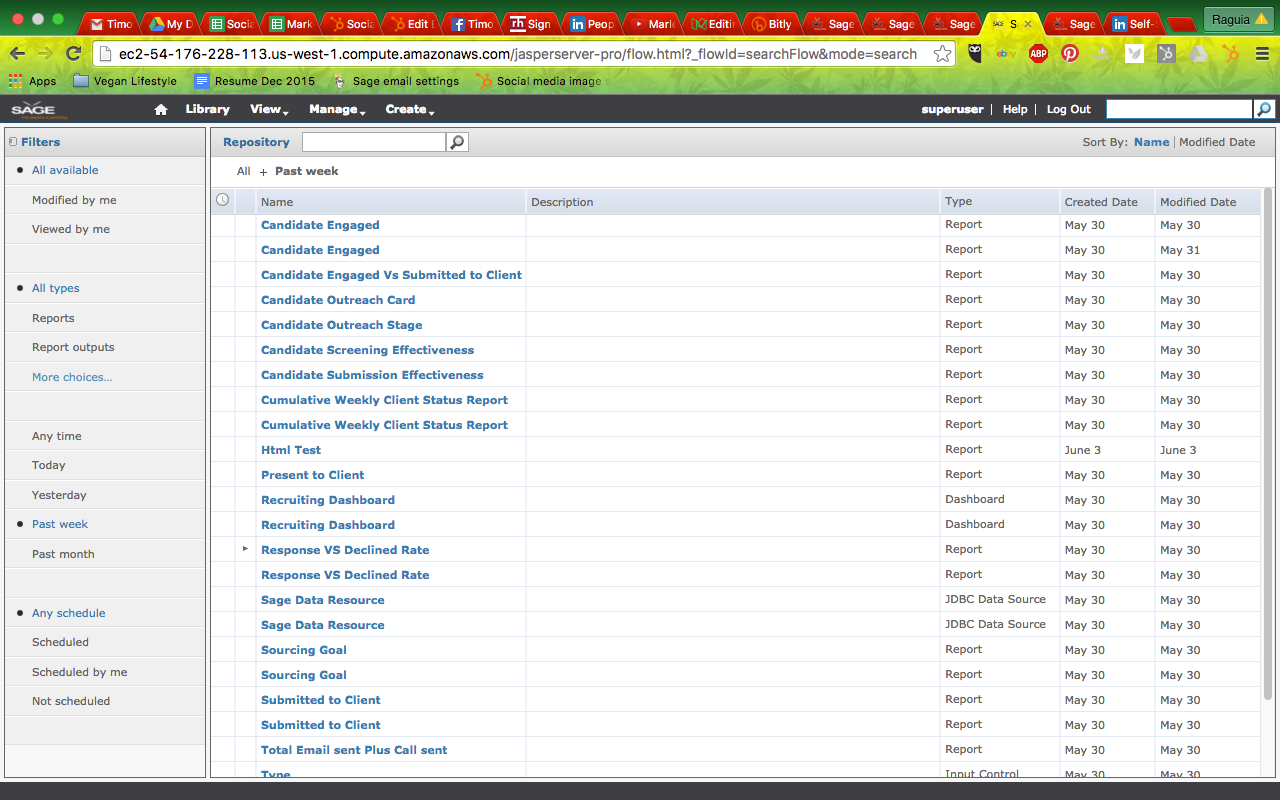Open the Google Drive extension
The height and width of the screenshot is (800, 1280).
click(1198, 54)
